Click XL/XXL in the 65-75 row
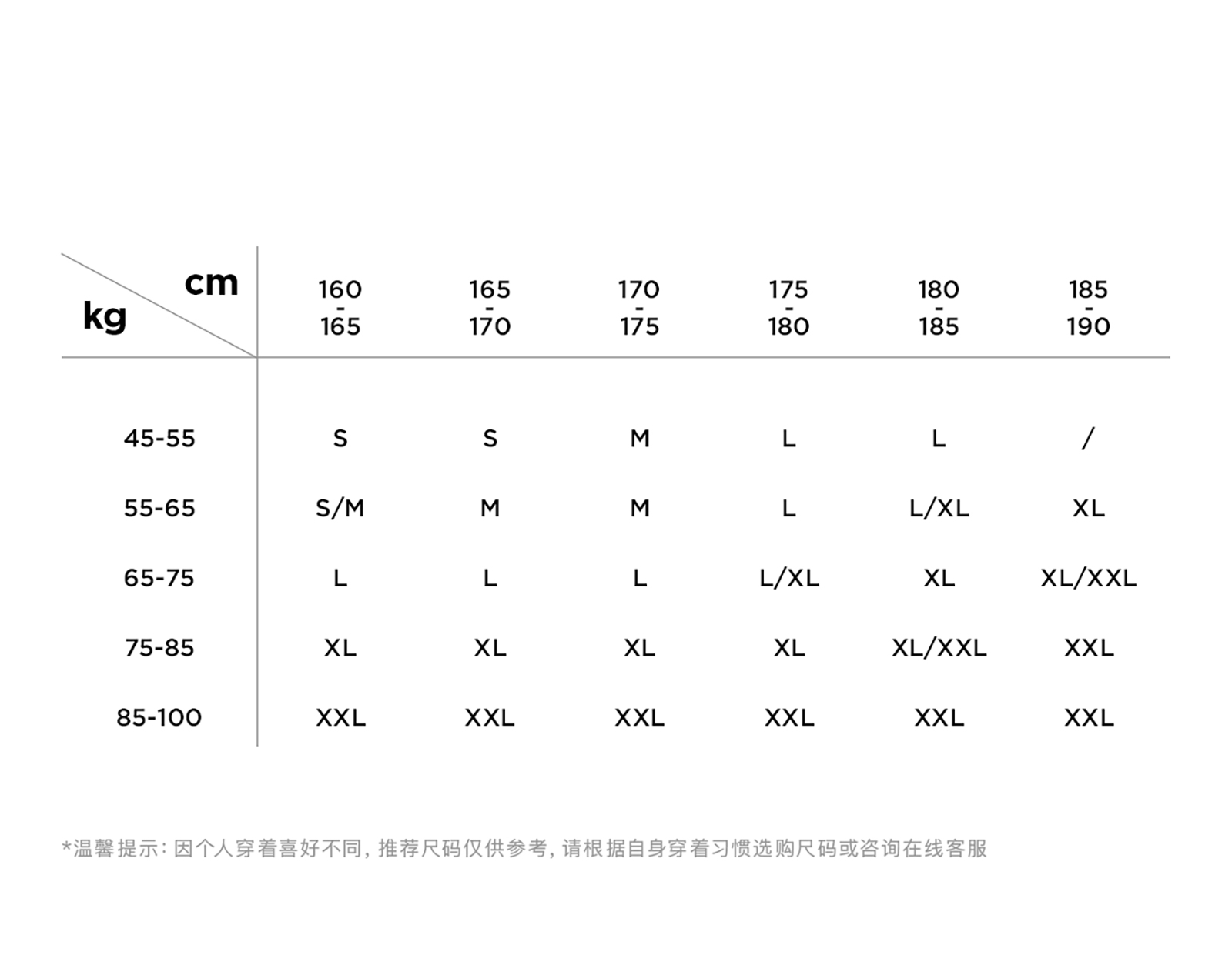 [1088, 578]
